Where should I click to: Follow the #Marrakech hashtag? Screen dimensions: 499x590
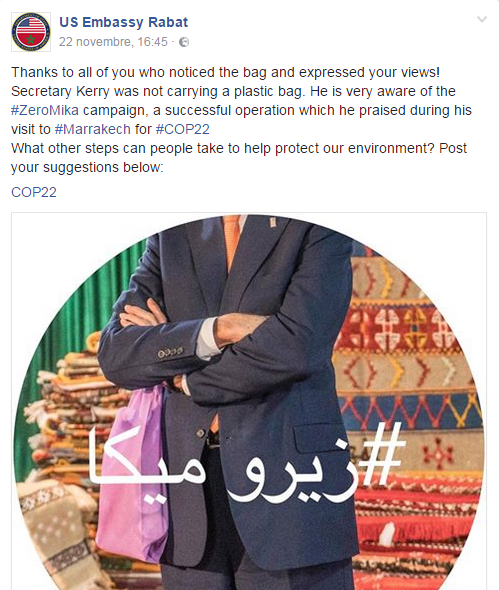pyautogui.click(x=93, y=129)
